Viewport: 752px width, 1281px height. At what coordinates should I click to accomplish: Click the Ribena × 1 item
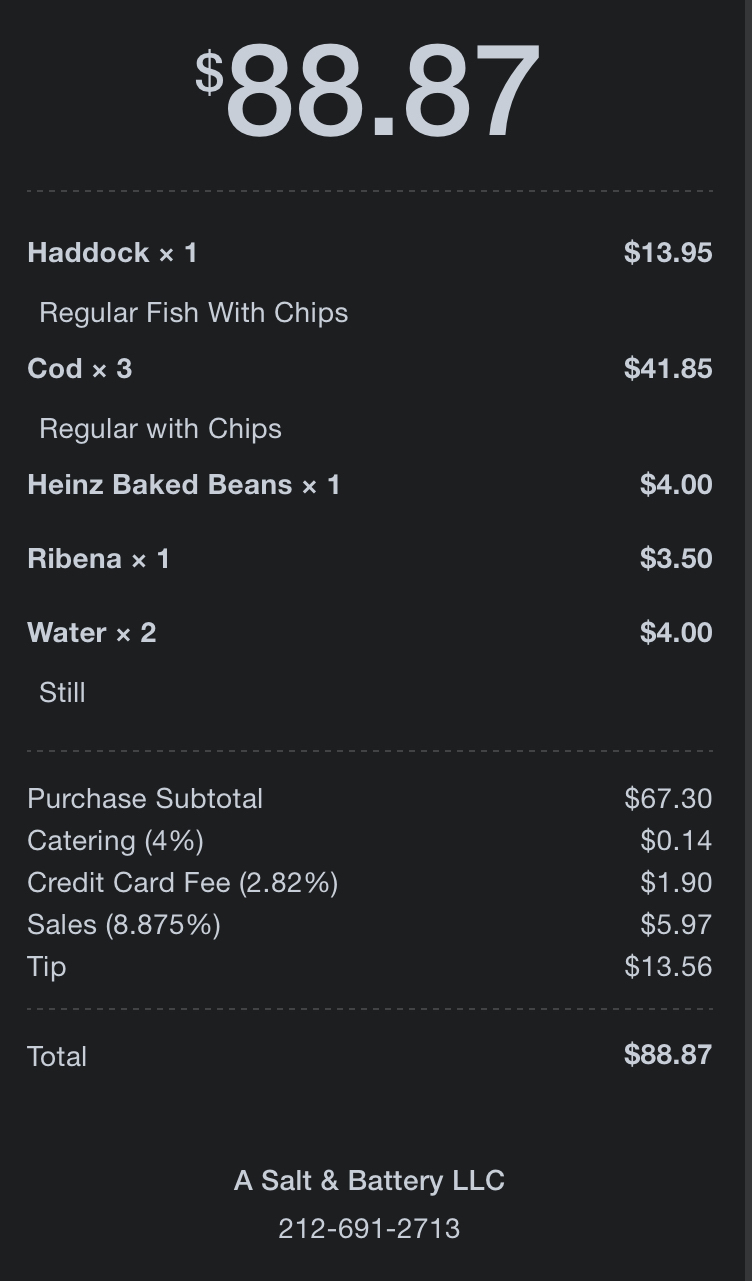98,559
